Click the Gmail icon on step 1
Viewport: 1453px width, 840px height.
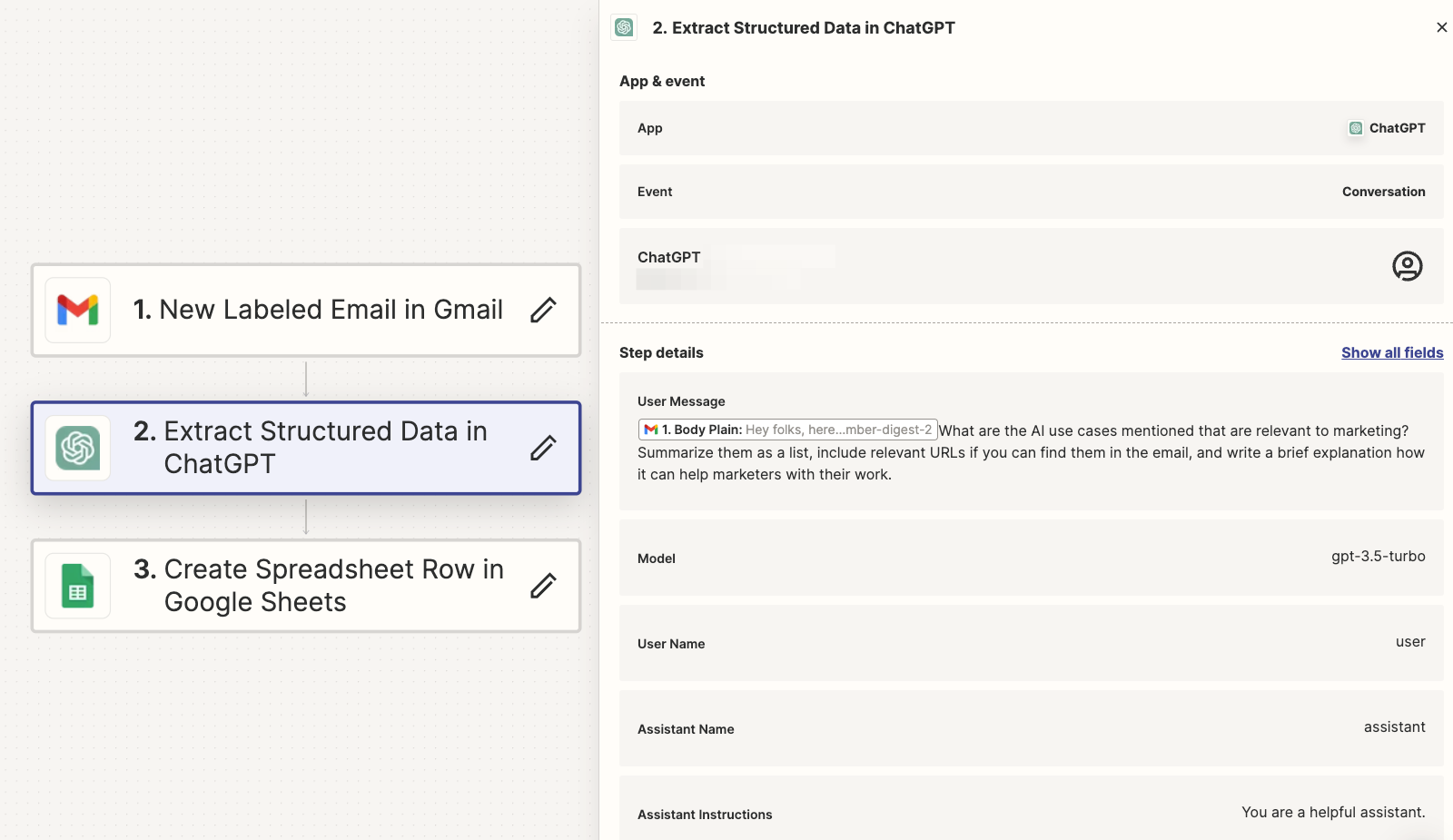[x=77, y=310]
